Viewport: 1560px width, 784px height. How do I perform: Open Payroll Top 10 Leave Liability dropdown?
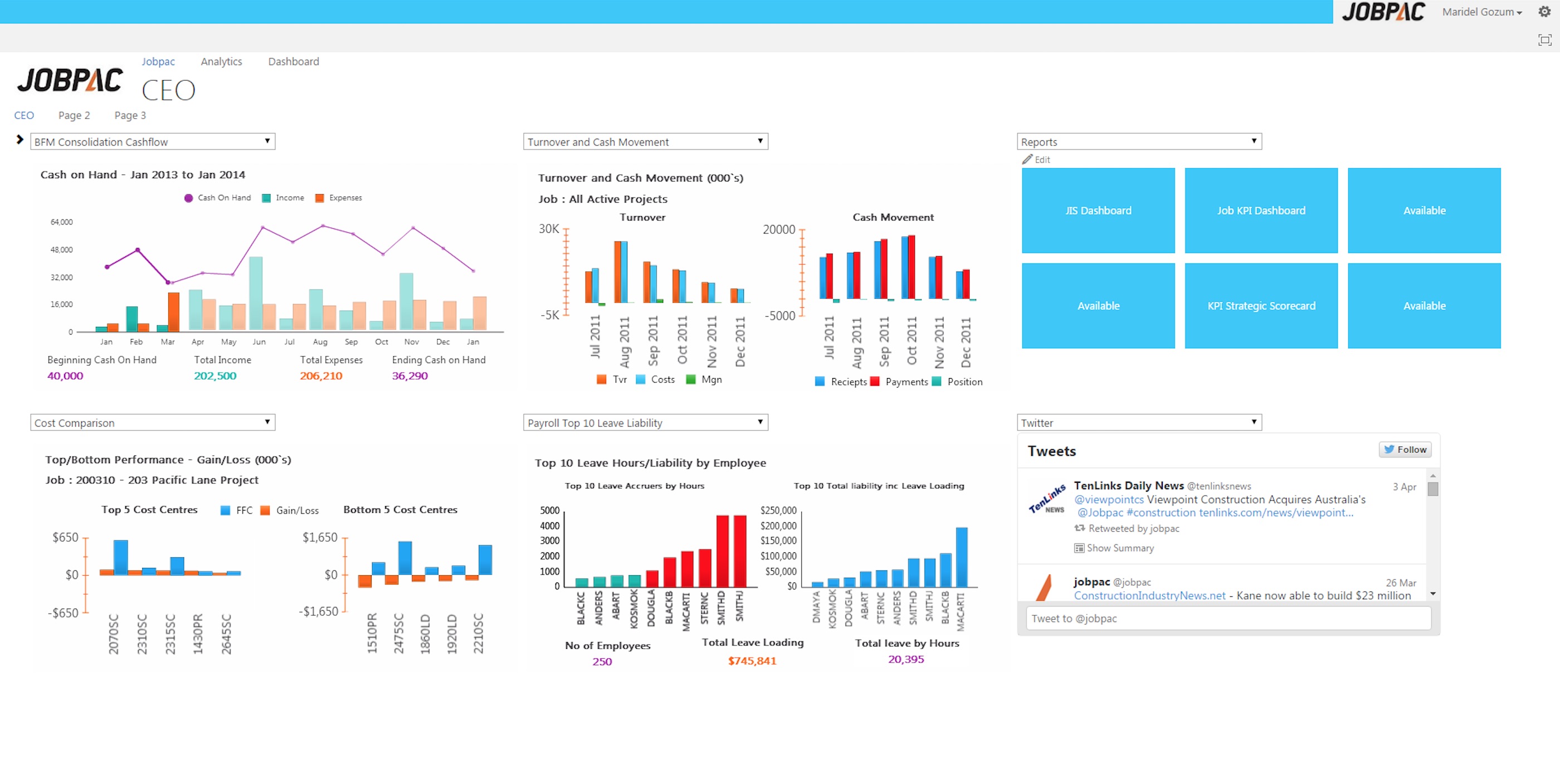[x=645, y=423]
